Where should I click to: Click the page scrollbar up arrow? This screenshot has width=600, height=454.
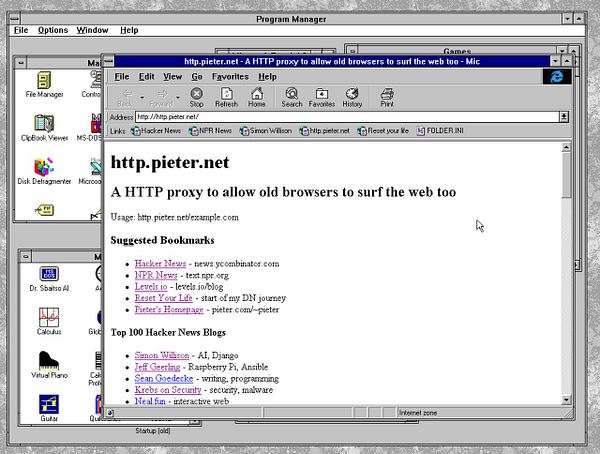[x=566, y=147]
